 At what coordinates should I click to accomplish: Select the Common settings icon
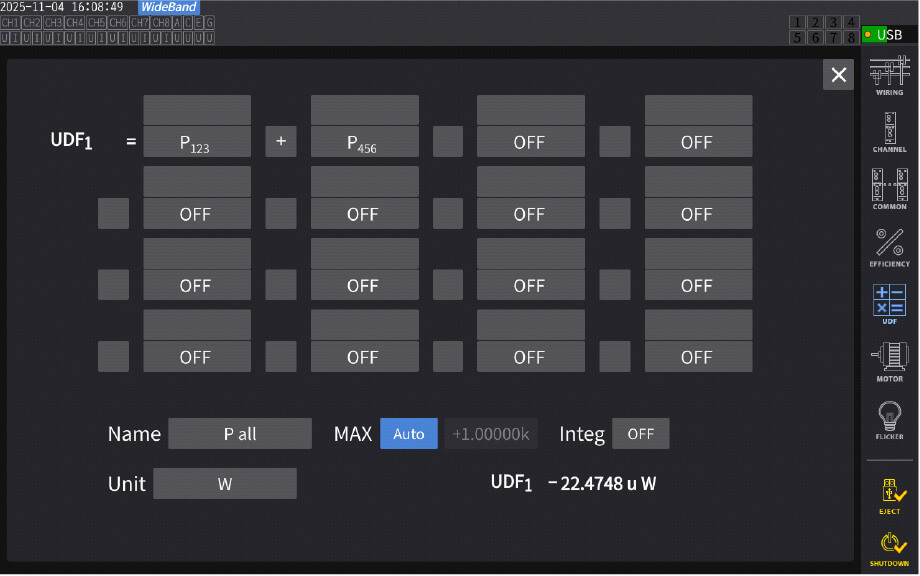[889, 189]
